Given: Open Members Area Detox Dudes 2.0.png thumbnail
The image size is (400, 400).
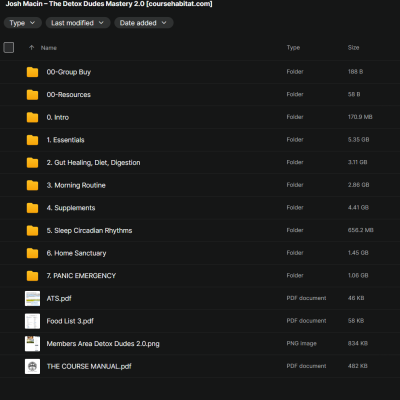Looking at the screenshot, I should [32, 344].
